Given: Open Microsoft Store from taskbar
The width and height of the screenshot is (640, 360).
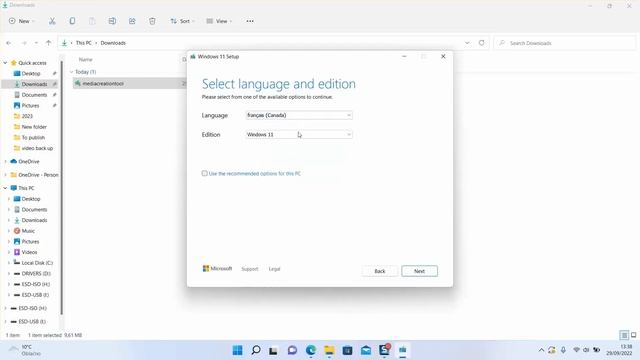Looking at the screenshot, I should 347,350.
